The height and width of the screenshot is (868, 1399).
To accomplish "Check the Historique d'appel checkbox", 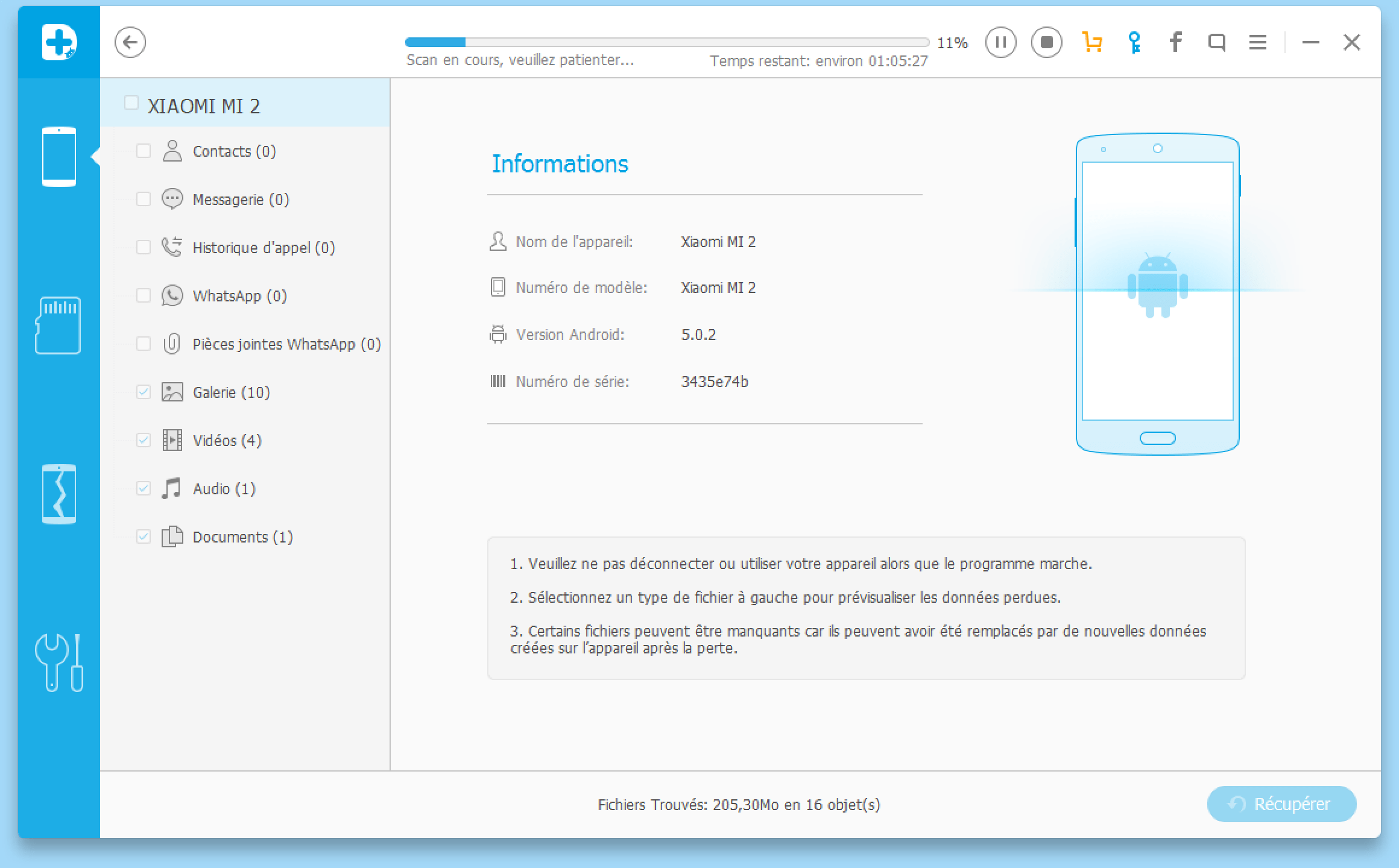I will 144,247.
